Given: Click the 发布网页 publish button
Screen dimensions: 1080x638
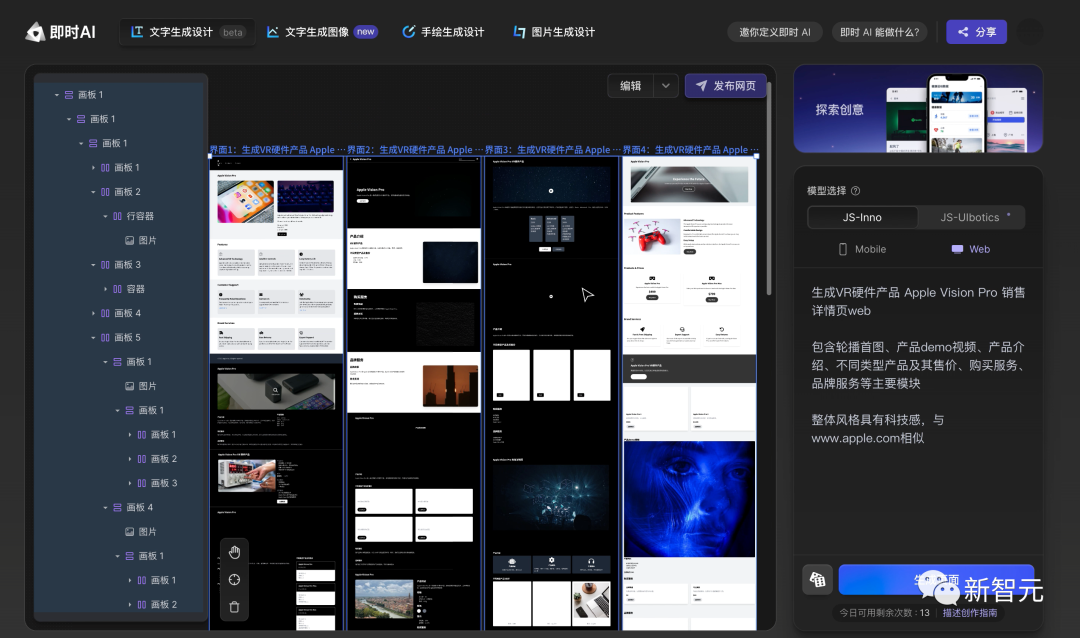Looking at the screenshot, I should click(725, 85).
